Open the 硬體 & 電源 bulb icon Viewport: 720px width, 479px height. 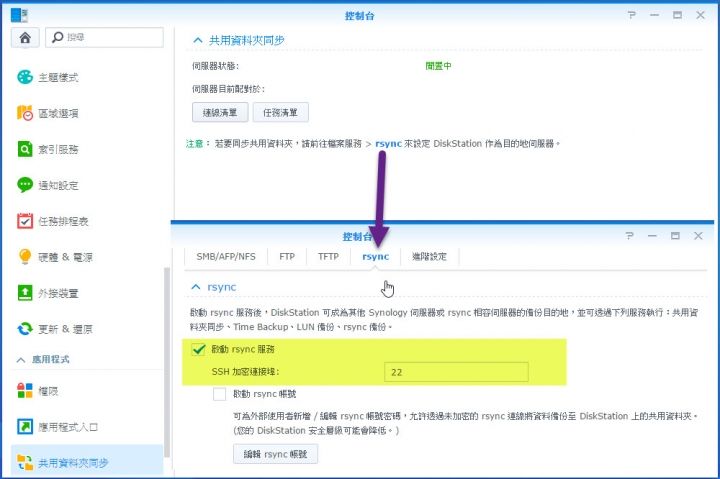(x=25, y=257)
